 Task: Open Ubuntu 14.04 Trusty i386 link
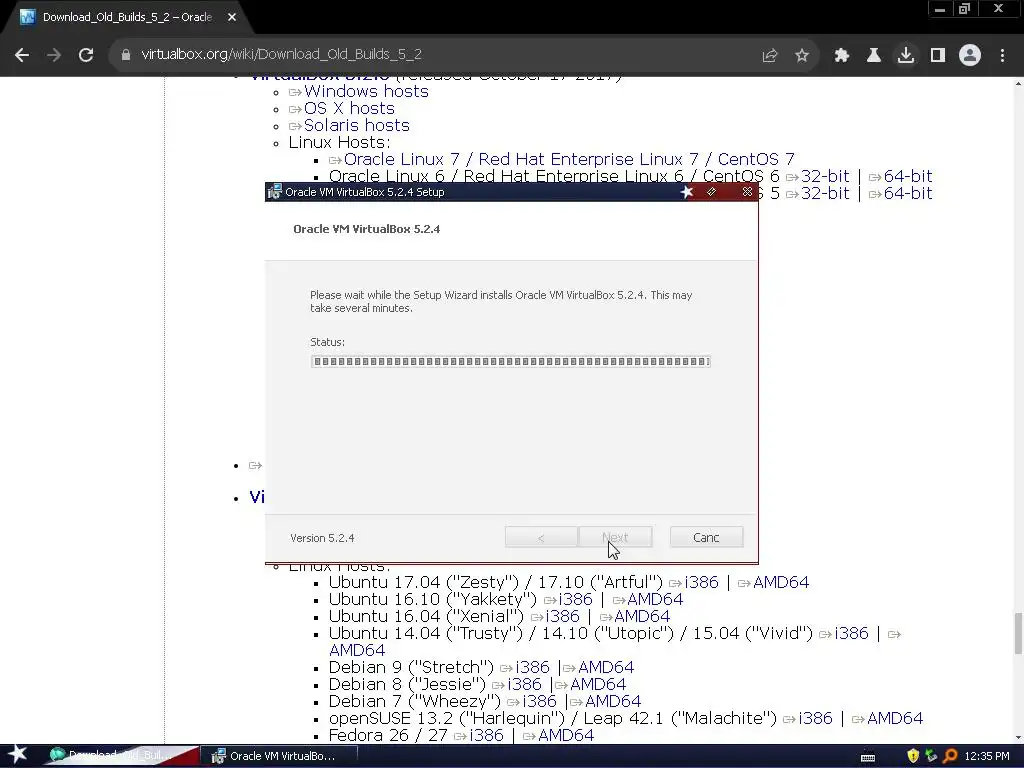click(852, 633)
